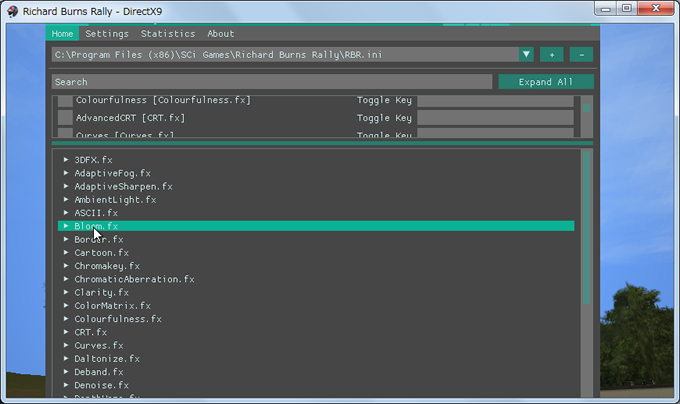Click the plus button to add preset

(552, 55)
